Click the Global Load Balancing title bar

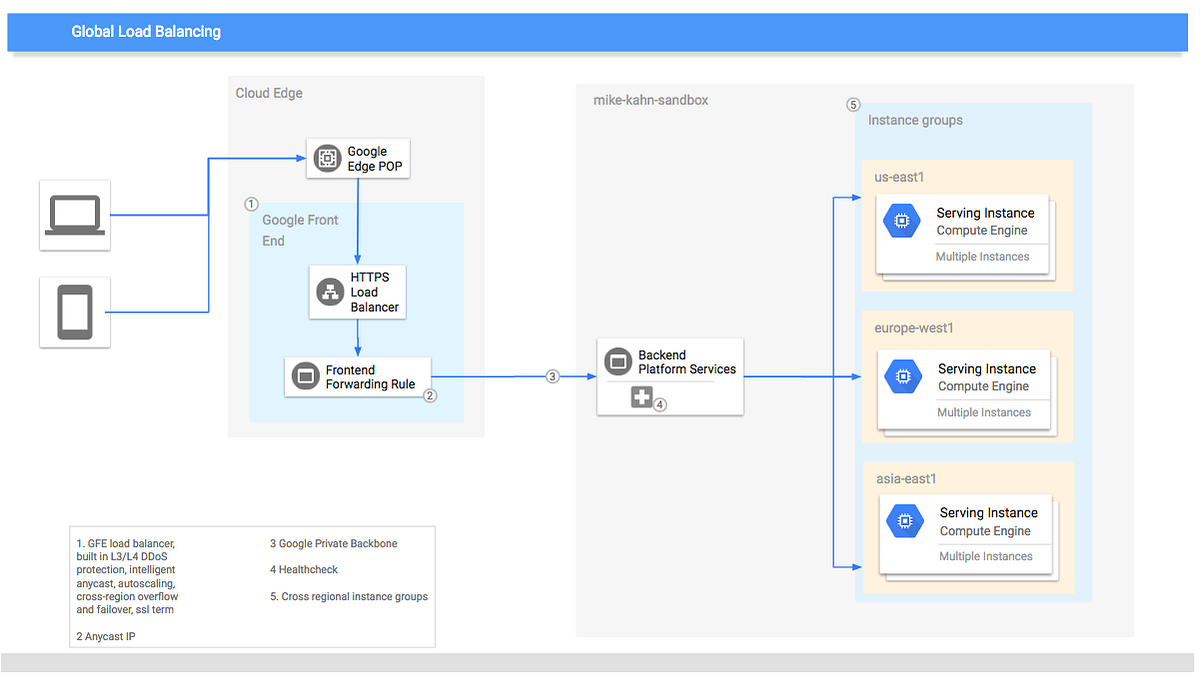[146, 31]
